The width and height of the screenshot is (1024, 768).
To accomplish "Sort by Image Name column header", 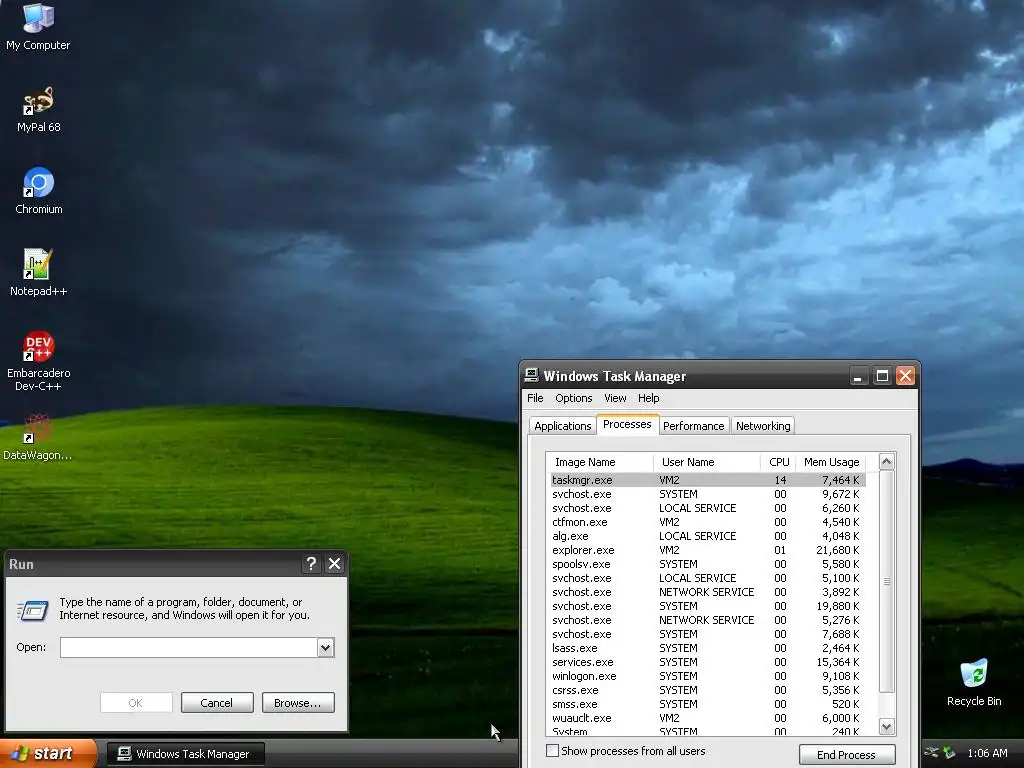I will tap(600, 462).
